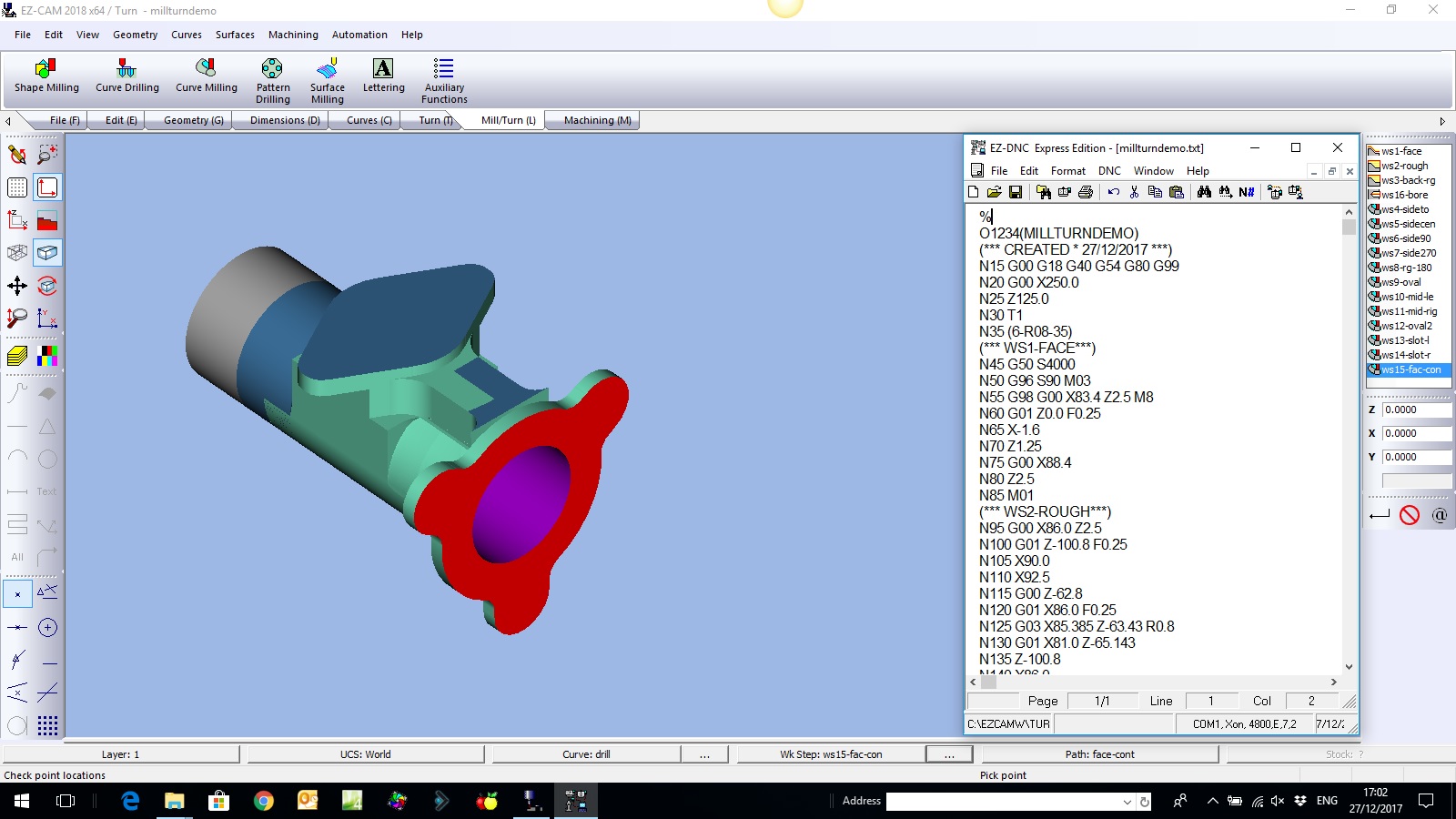Click Cut scissors icon in EZ-DNC

(1134, 192)
